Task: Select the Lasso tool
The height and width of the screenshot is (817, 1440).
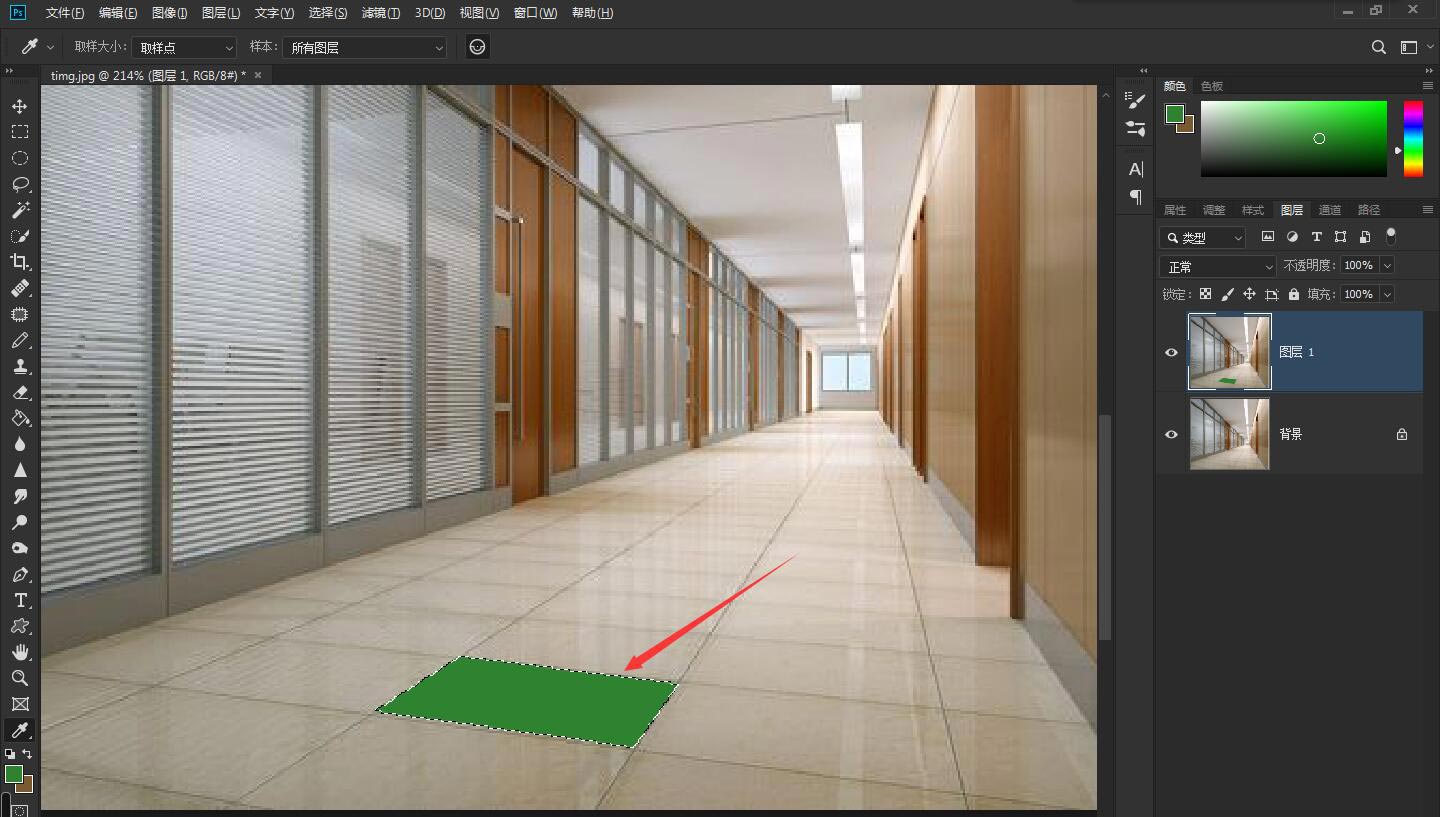Action: point(20,184)
